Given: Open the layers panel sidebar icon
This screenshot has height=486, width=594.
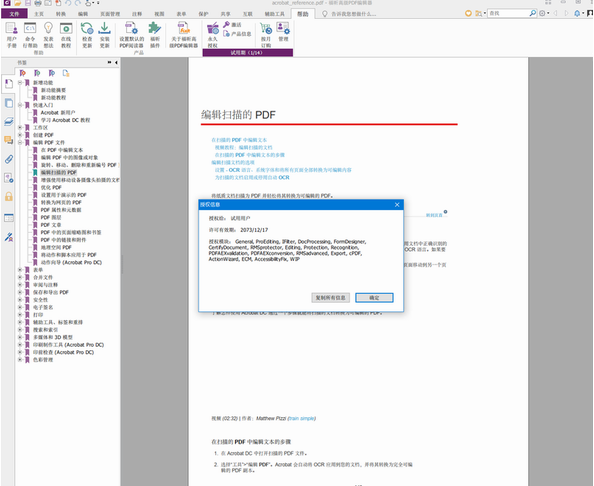Looking at the screenshot, I should click(8, 122).
